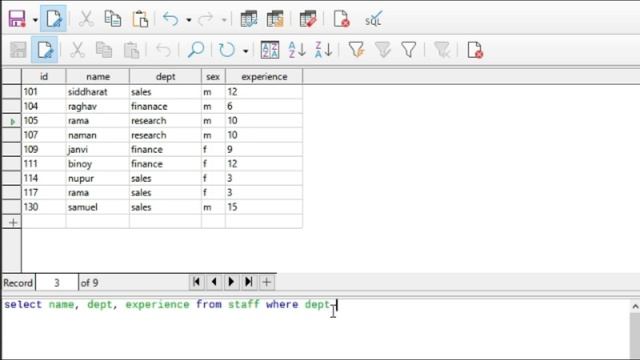Go to First Record button
Screen dimensions: 640x360
196,282
